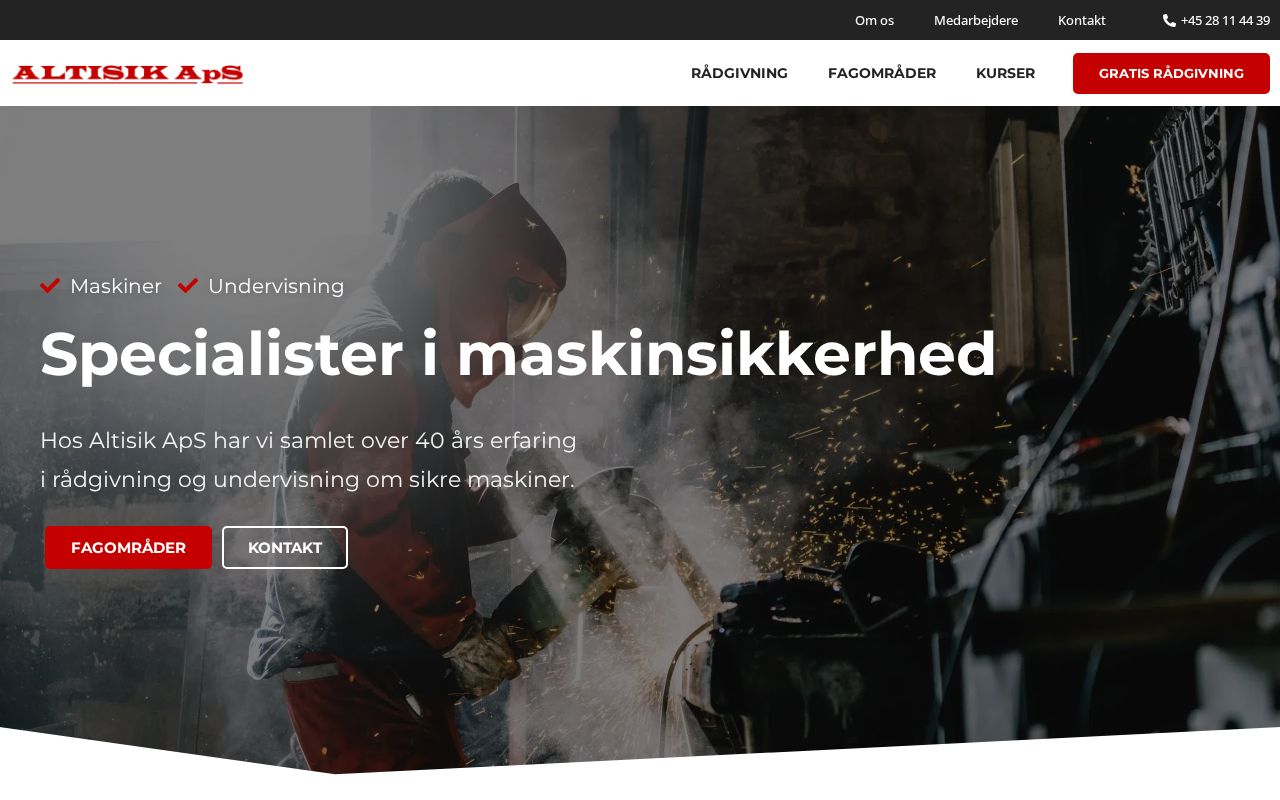Open FAGOMRÅDER in the main navigation
The height and width of the screenshot is (800, 1280).
pyautogui.click(x=882, y=73)
